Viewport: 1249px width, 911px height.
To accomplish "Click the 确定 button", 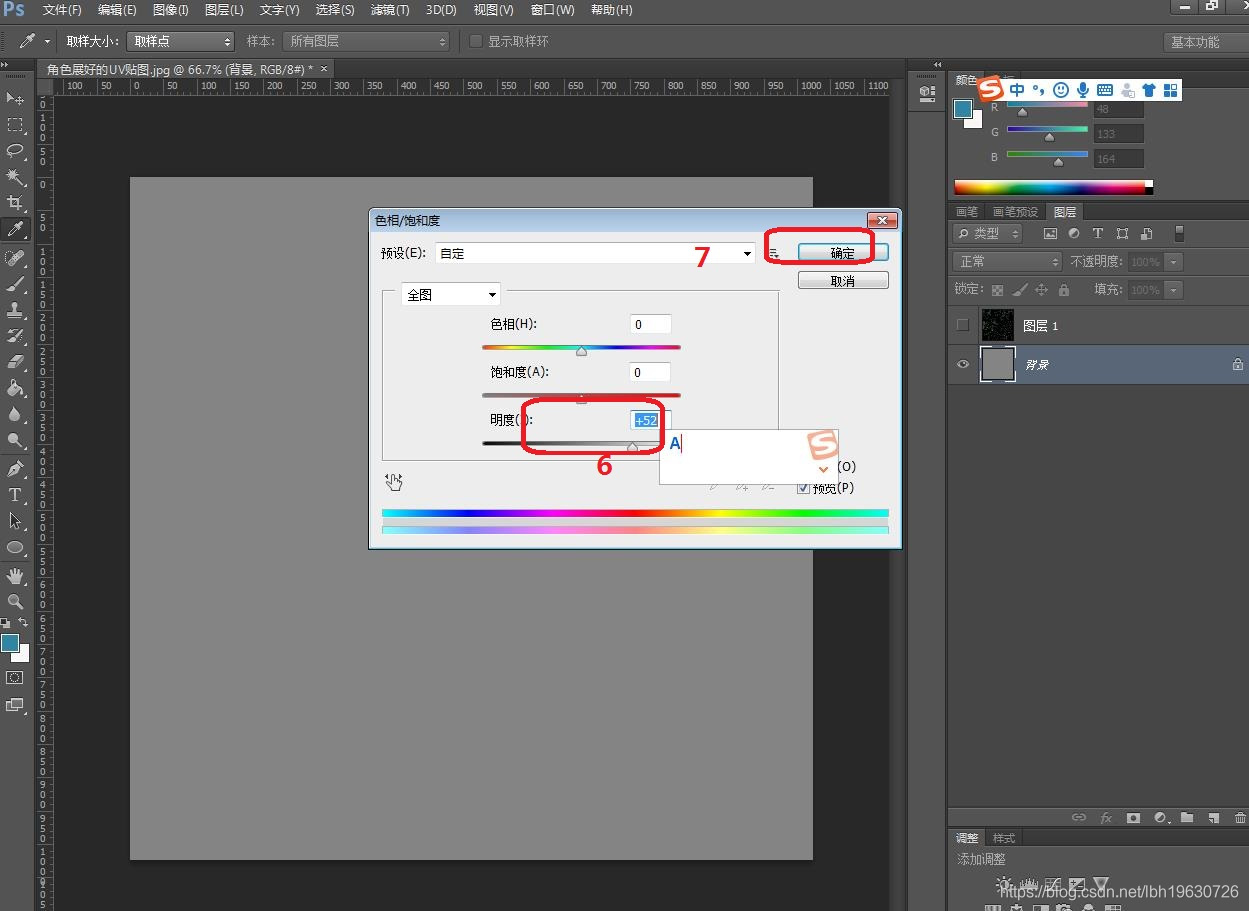I will [842, 253].
